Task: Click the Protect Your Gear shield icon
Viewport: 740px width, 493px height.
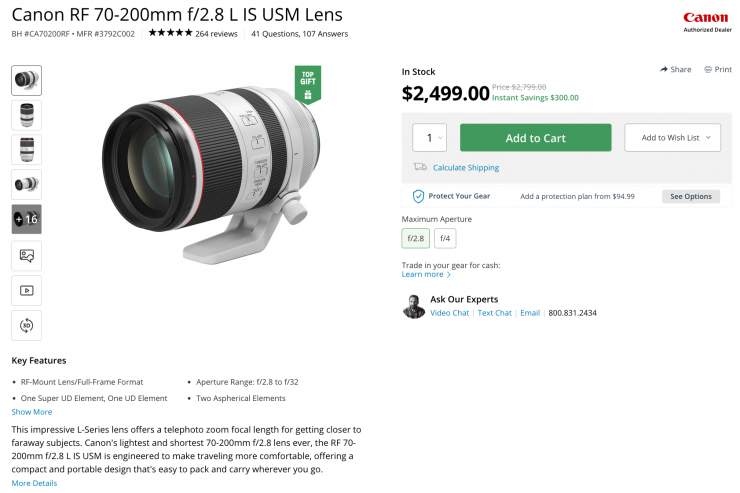Action: [418, 196]
